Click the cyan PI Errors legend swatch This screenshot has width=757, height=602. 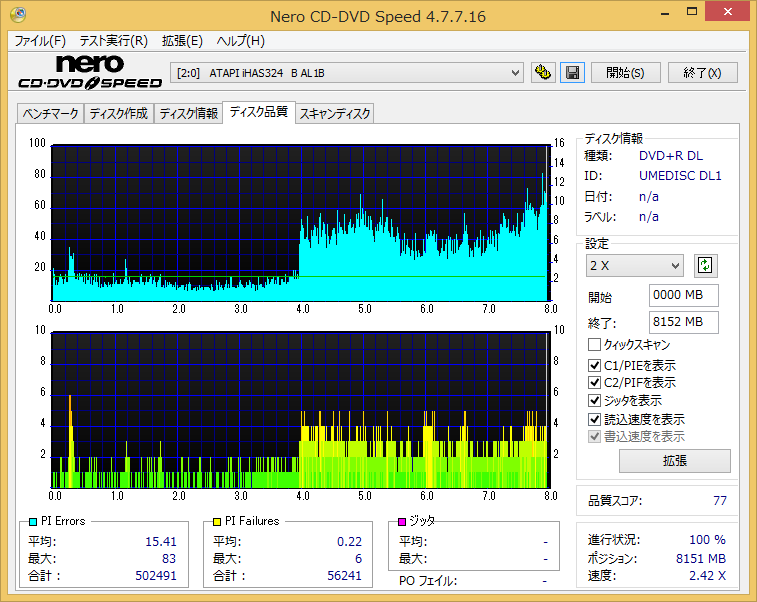tap(33, 521)
